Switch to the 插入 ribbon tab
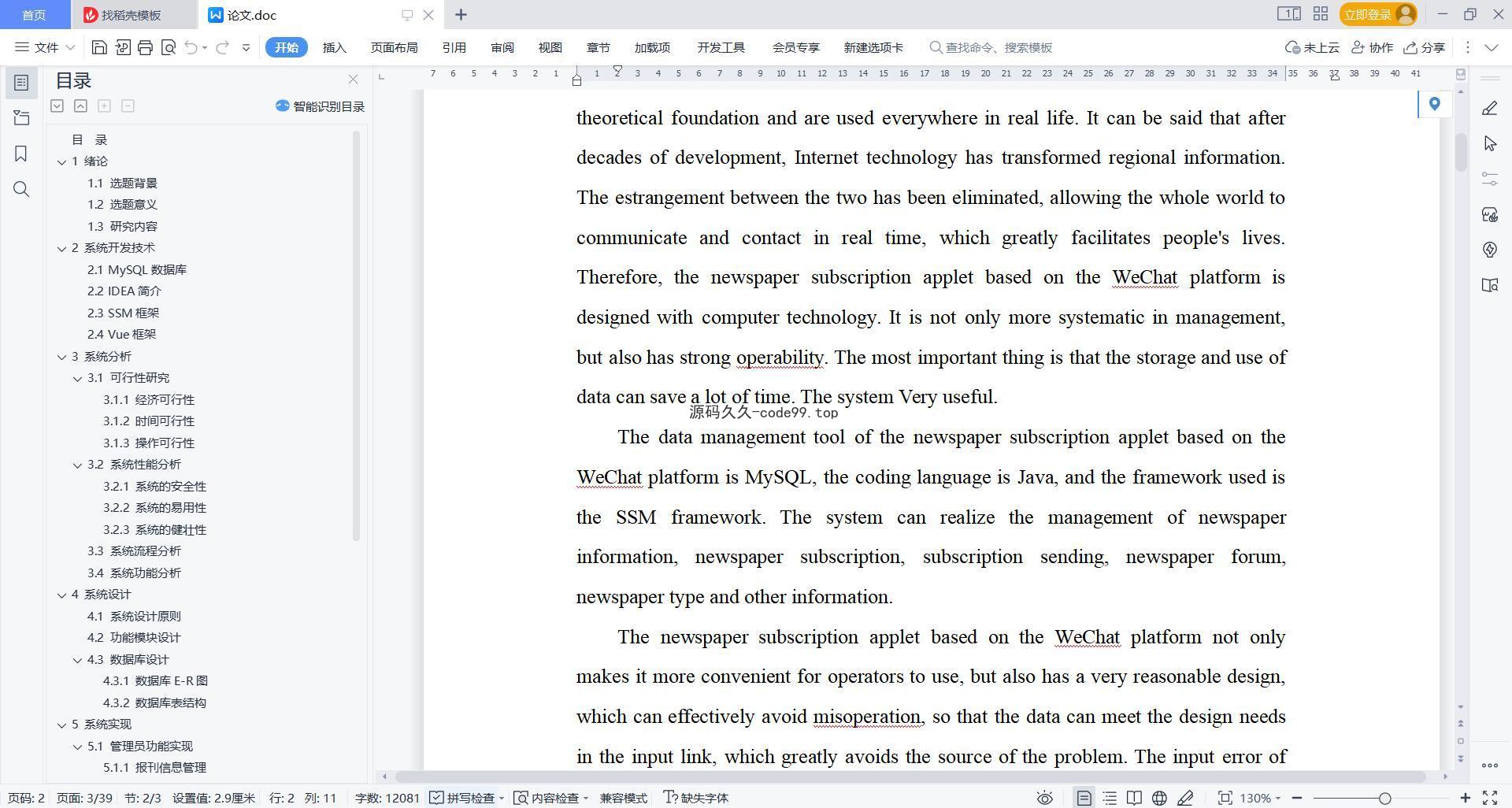Screen dimensions: 1512x808 click(x=334, y=47)
